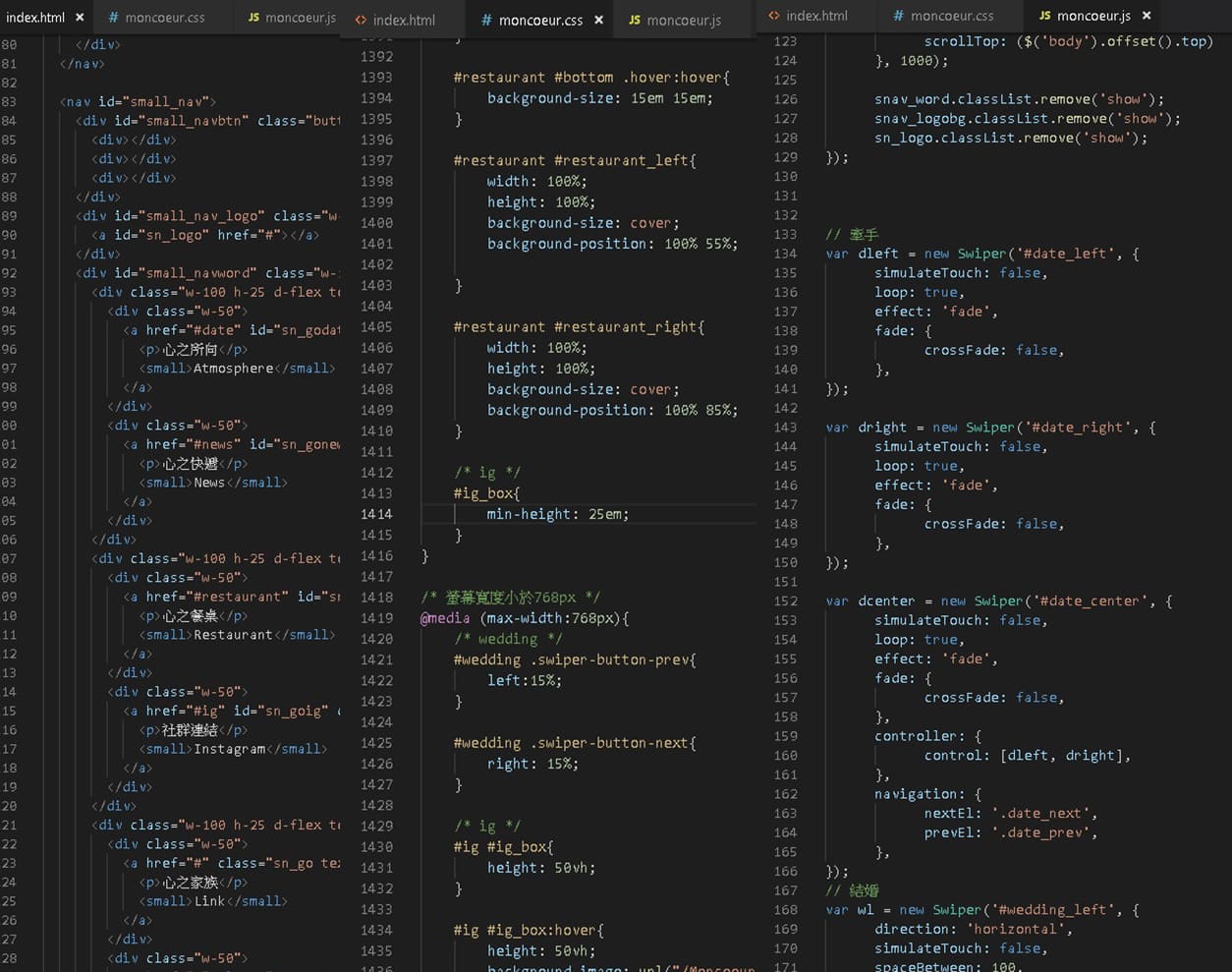Click 'background-position: 100% 85%;' in CSS
The image size is (1232, 972).
pos(612,410)
